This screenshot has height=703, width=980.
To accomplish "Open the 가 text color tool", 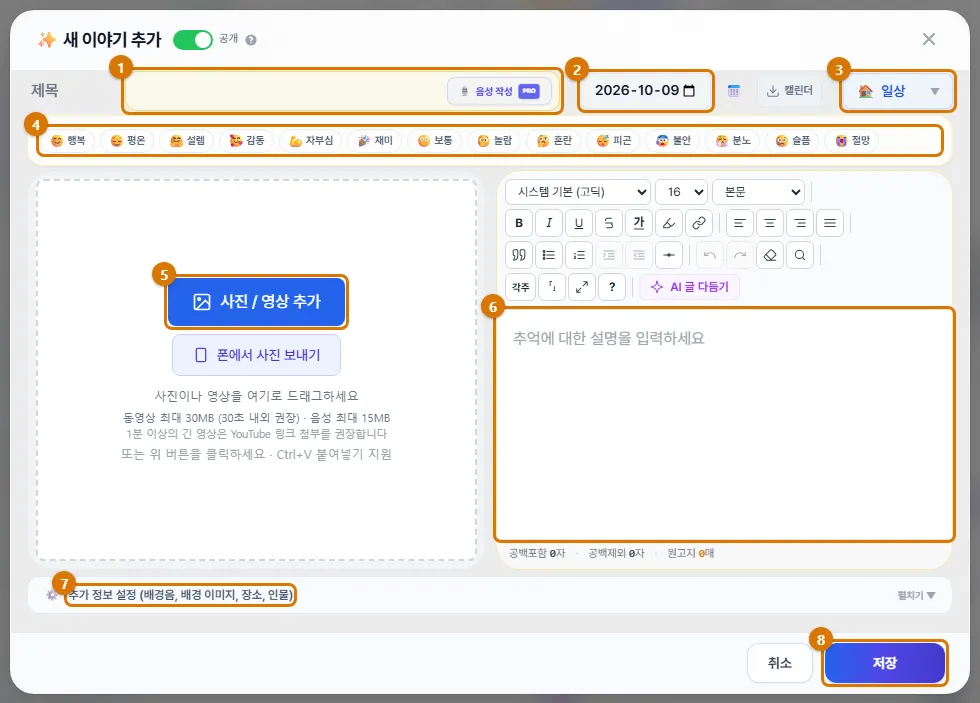I will point(639,223).
